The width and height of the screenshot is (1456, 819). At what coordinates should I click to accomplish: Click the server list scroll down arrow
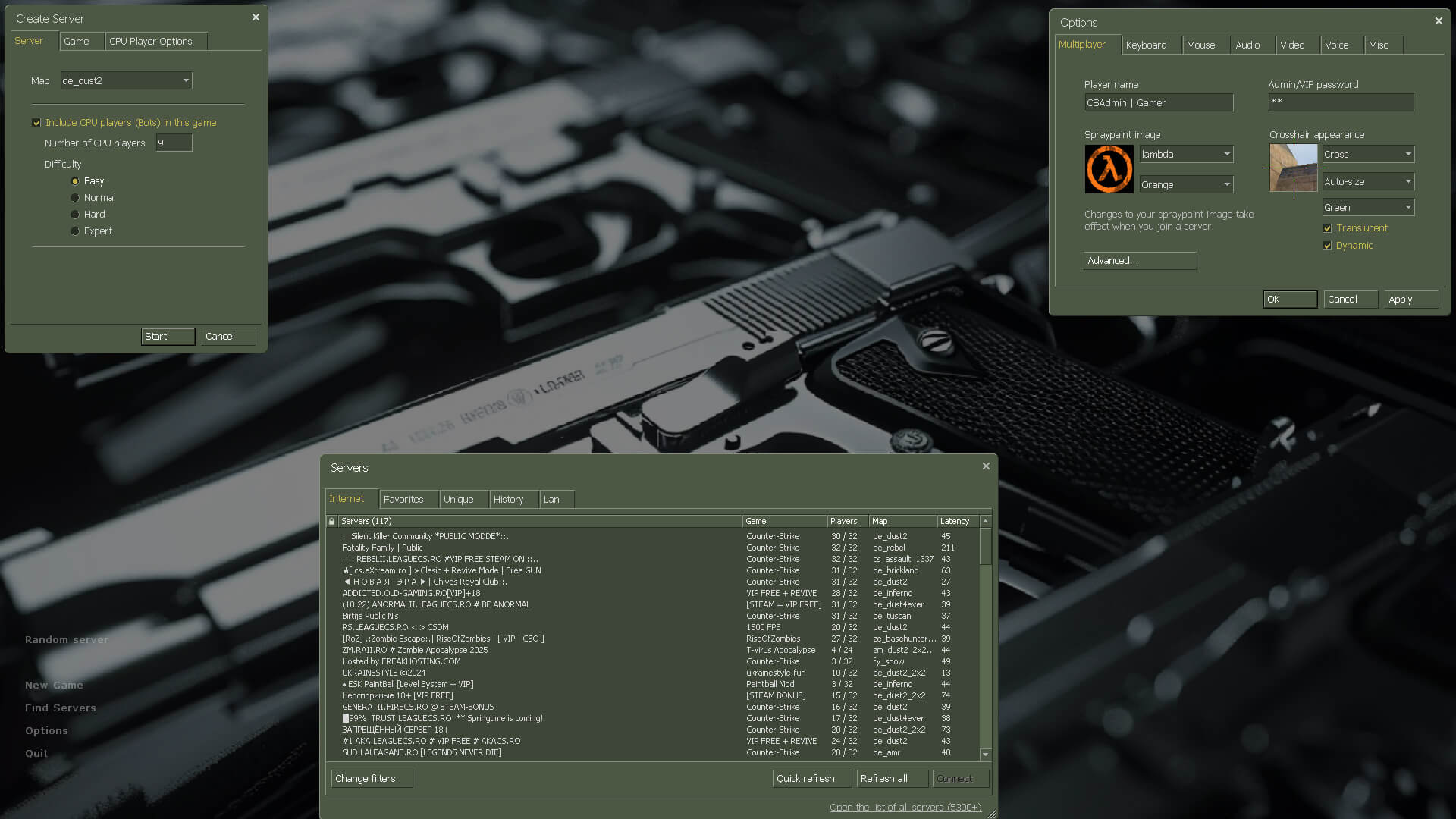[x=985, y=755]
